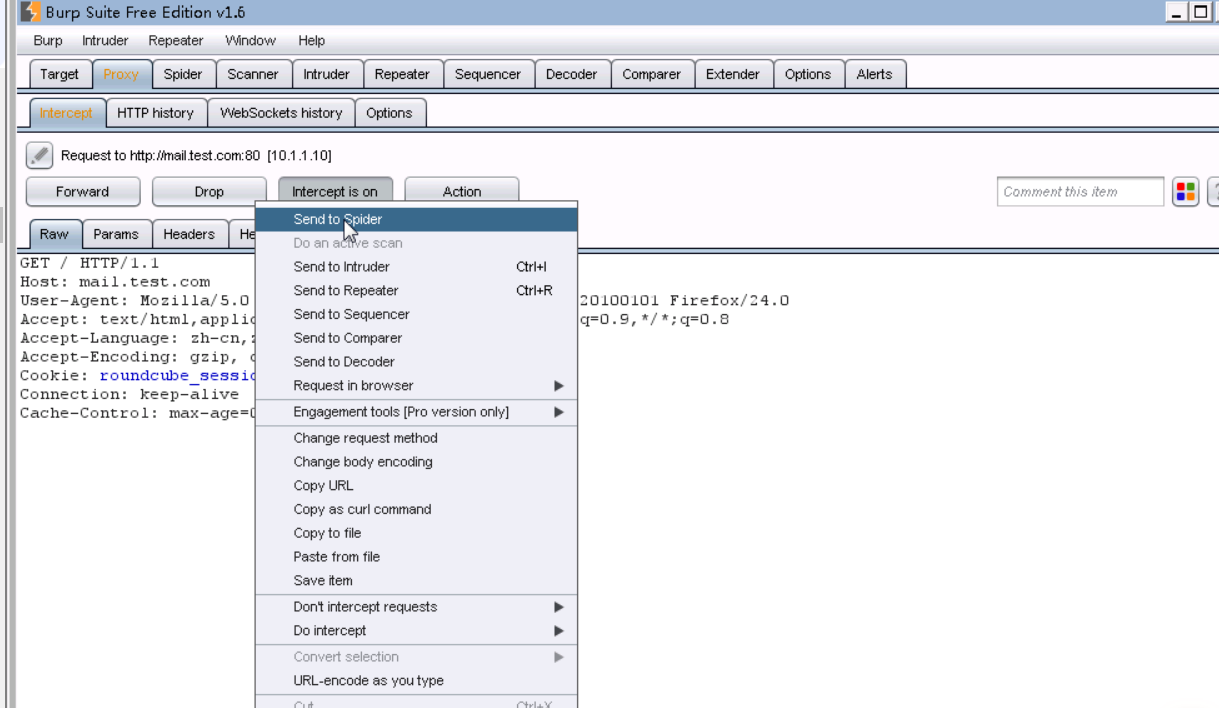Open the Burp menu
The width and height of the screenshot is (1219, 708).
(x=48, y=41)
